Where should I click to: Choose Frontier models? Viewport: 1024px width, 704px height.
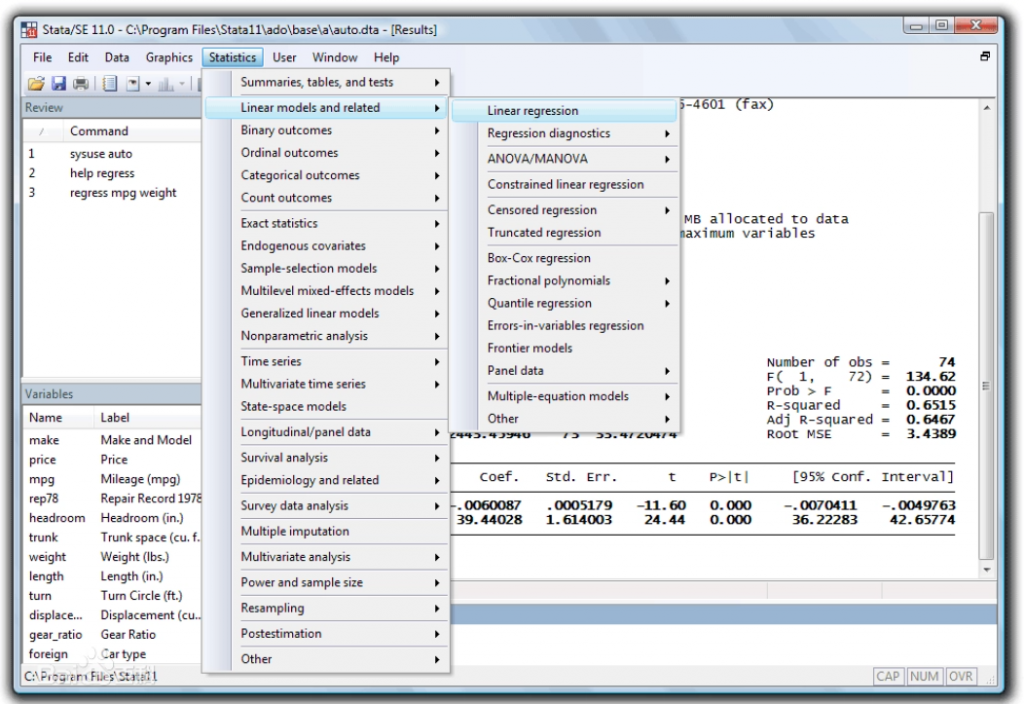(x=564, y=349)
